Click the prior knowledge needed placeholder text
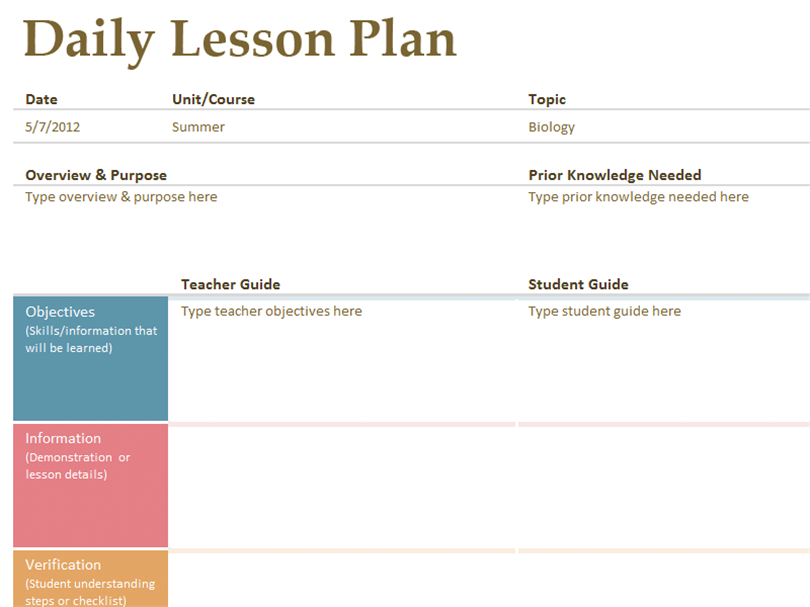The height and width of the screenshot is (607, 810). pos(638,197)
